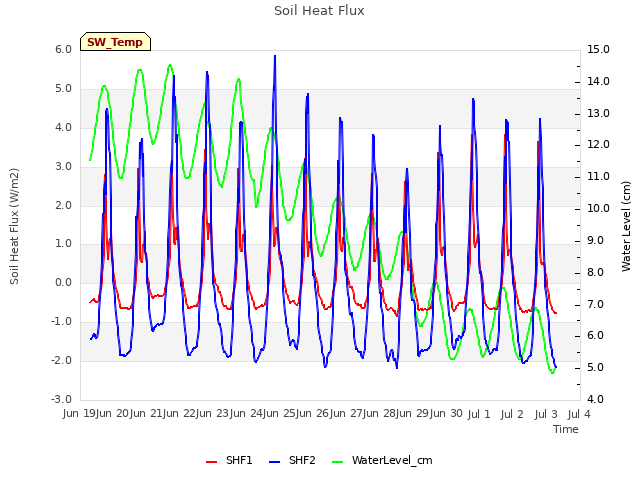Select the SHF1 legend label
640x480 pixels.
pyautogui.click(x=239, y=460)
